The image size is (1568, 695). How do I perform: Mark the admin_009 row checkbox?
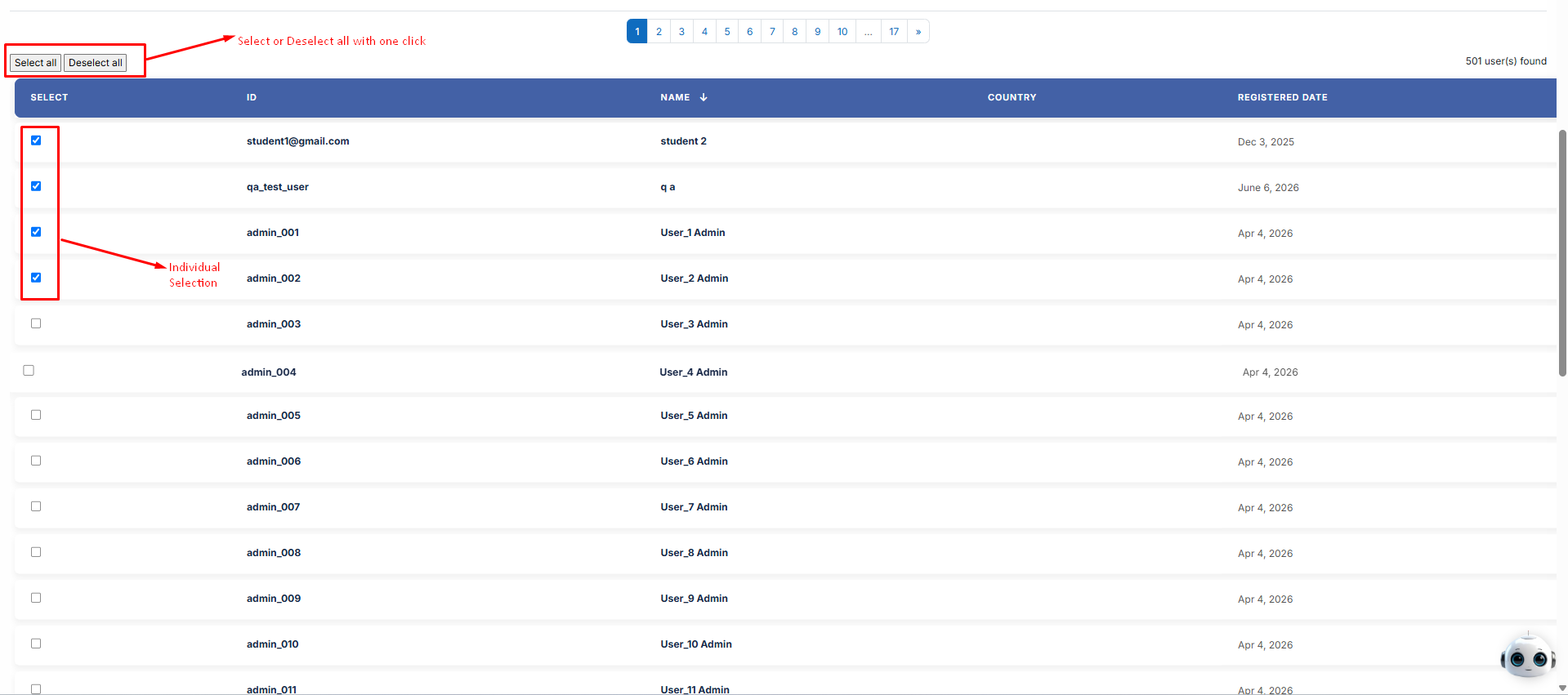tap(36, 598)
